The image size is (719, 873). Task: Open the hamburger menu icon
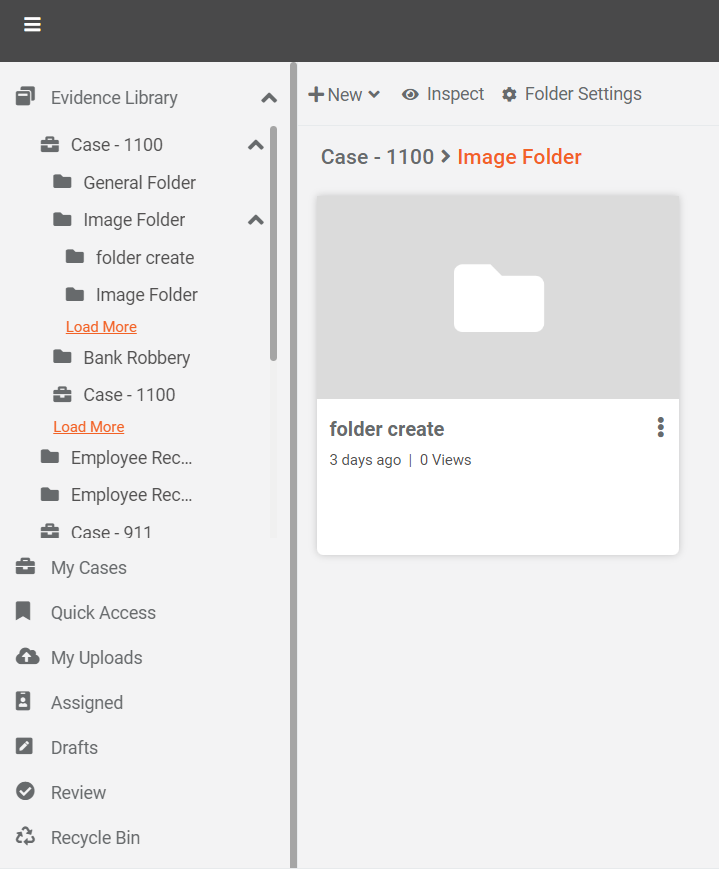[x=32, y=25]
